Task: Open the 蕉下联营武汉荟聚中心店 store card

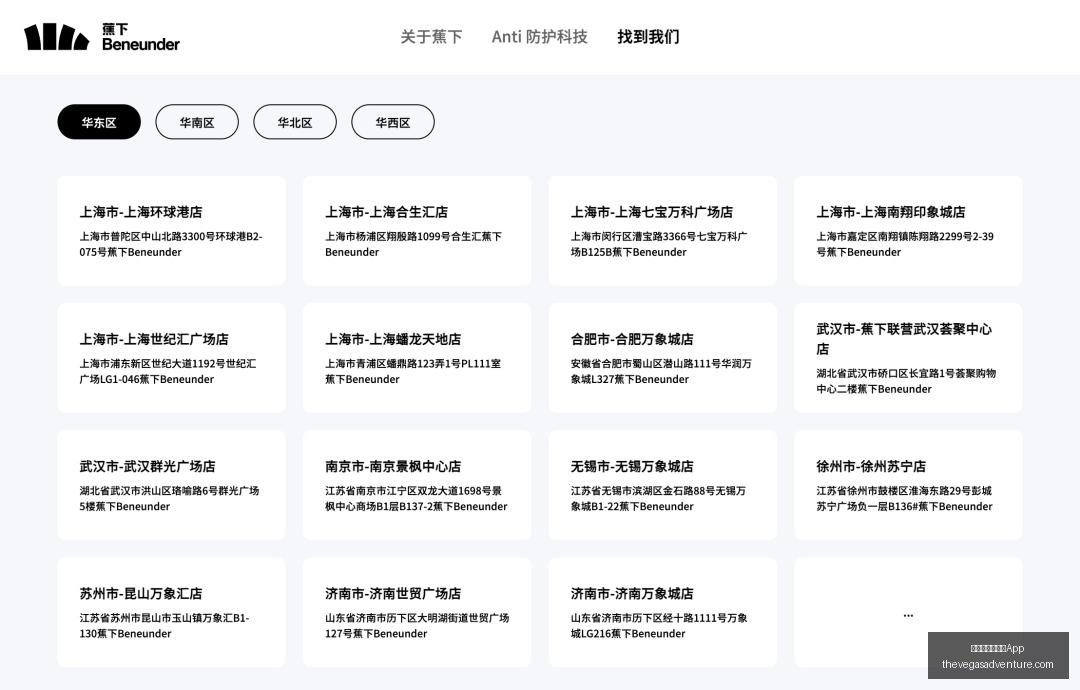Action: pos(908,358)
